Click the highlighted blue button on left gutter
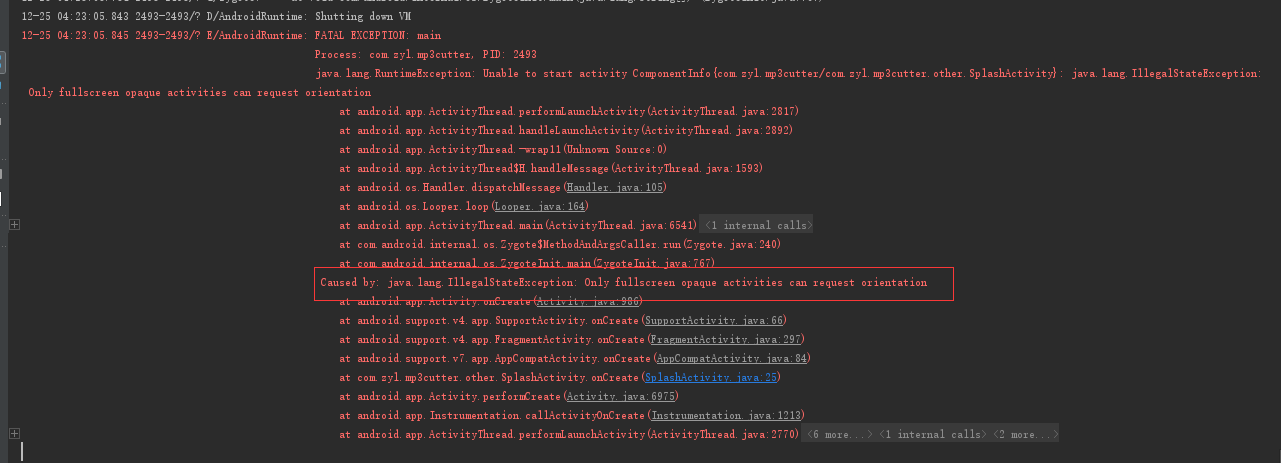Screen dimensions: 1281x463 [x=2, y=63]
